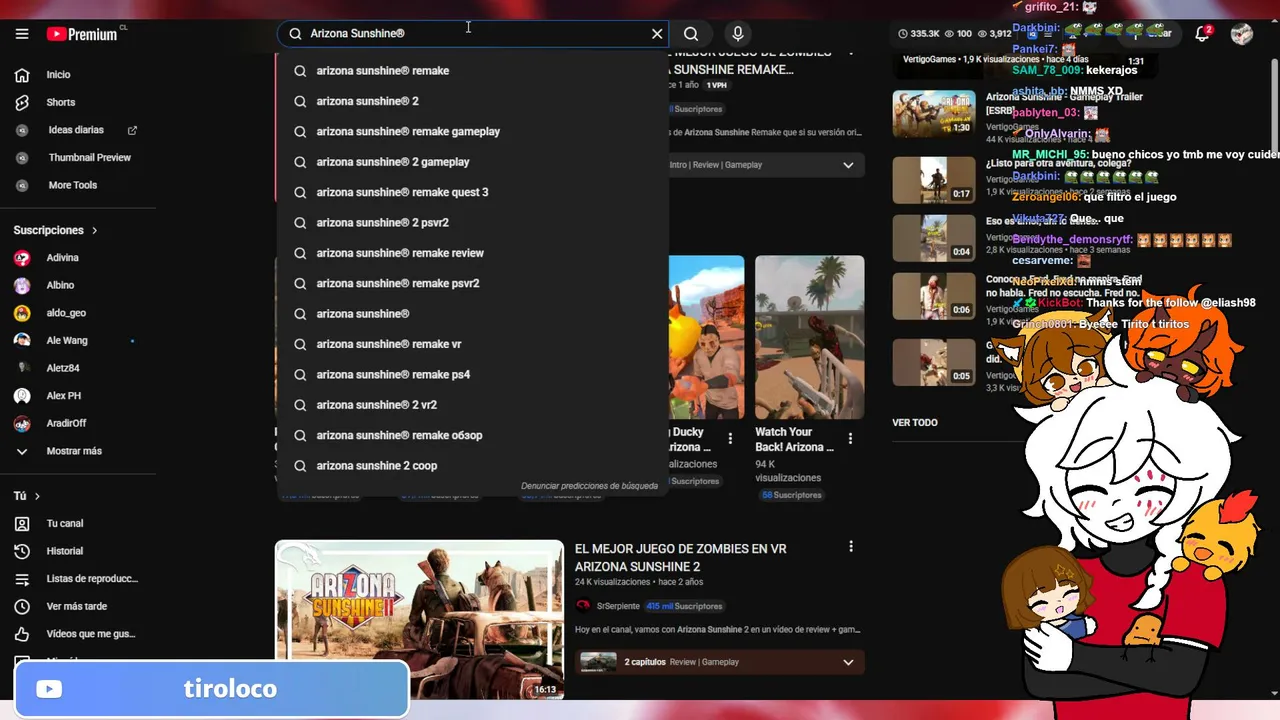This screenshot has width=1280, height=720.
Task: Select suggestion "arizona sunshine® remake обзор"
Action: [472, 435]
